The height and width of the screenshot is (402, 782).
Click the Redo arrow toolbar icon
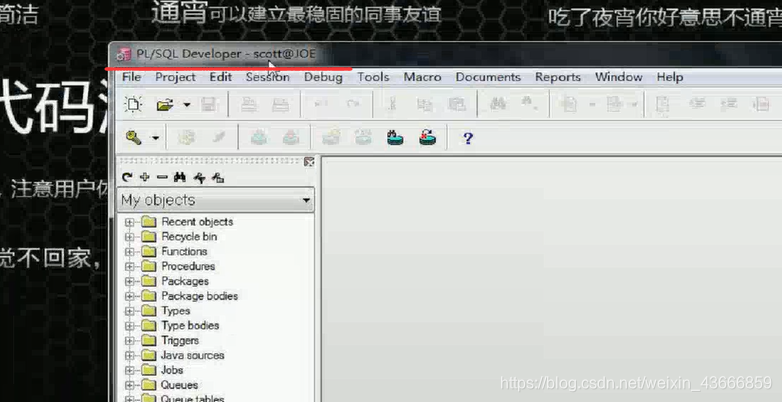click(353, 104)
